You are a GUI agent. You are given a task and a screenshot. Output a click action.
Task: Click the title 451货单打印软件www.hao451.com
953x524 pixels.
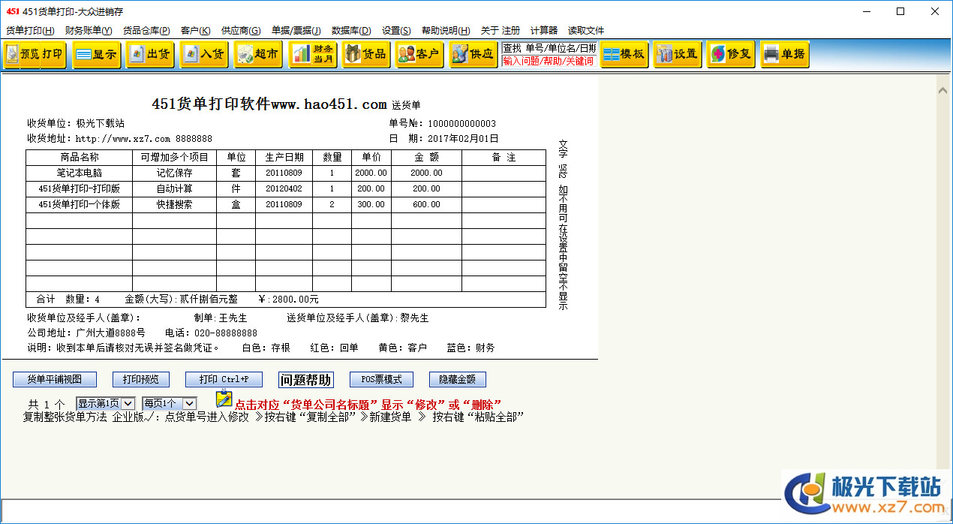pos(269,104)
